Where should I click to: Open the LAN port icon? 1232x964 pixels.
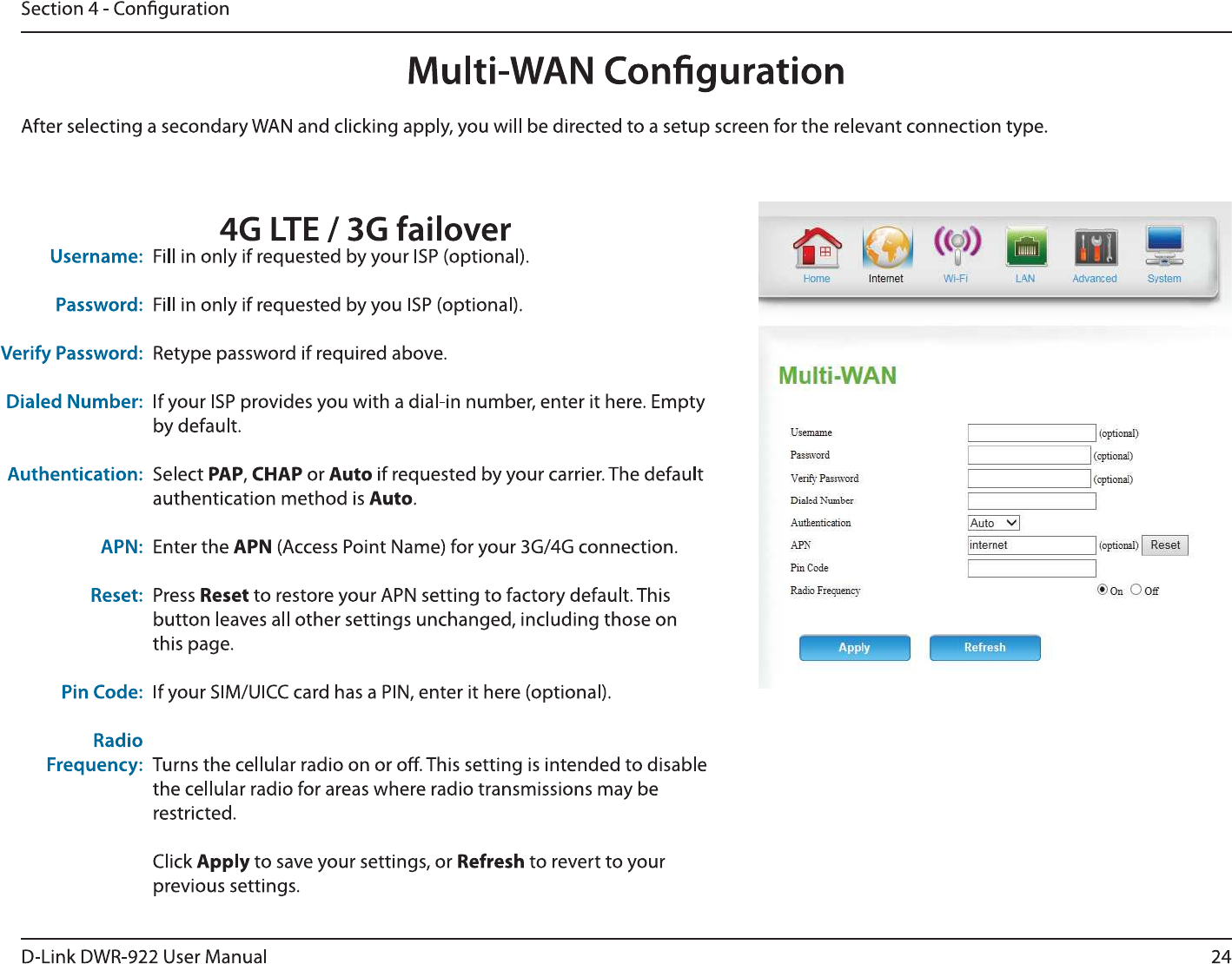(x=1026, y=247)
